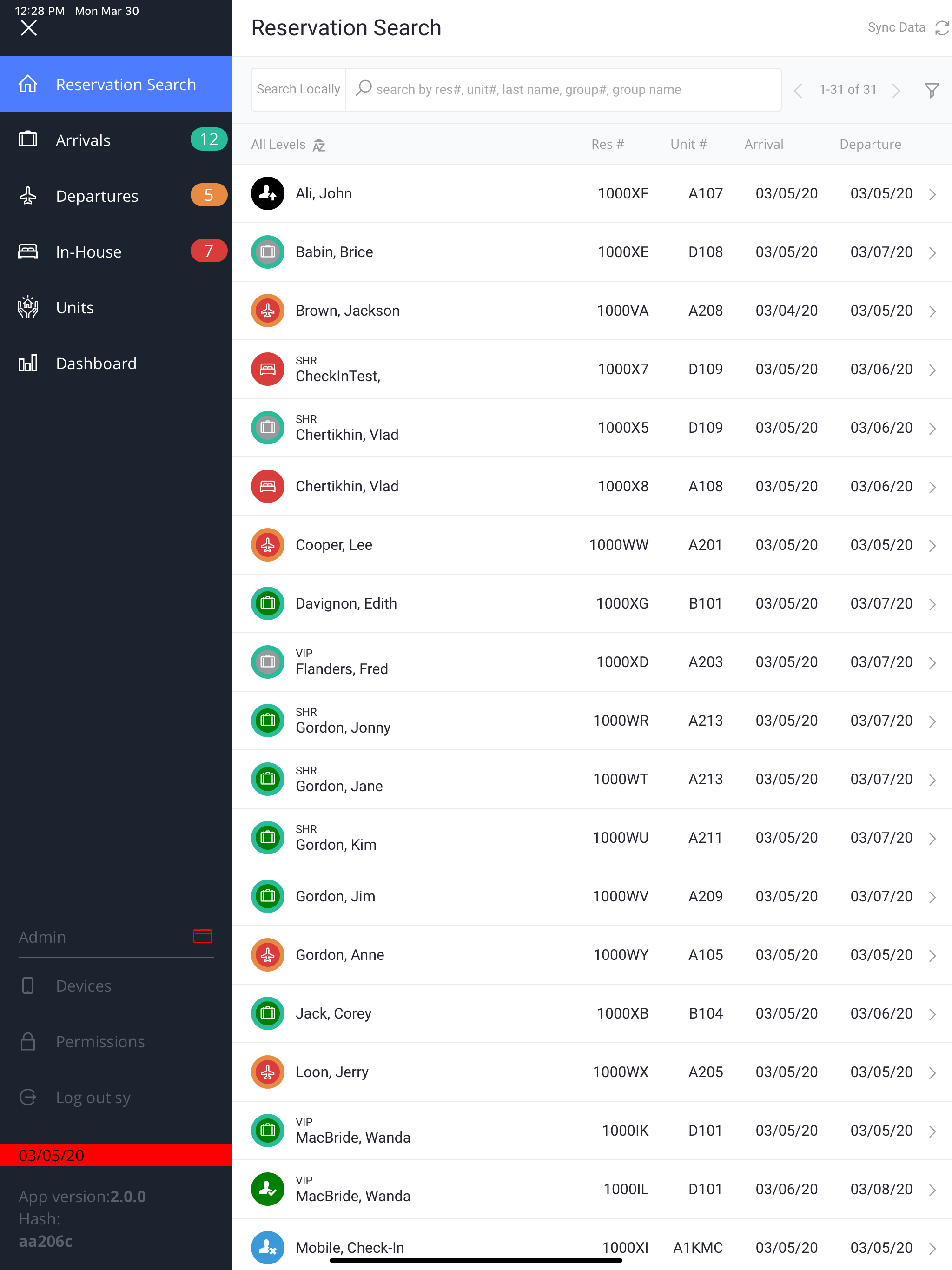Click the magnifying glass search icon
This screenshot has width=952, height=1270.
364,88
